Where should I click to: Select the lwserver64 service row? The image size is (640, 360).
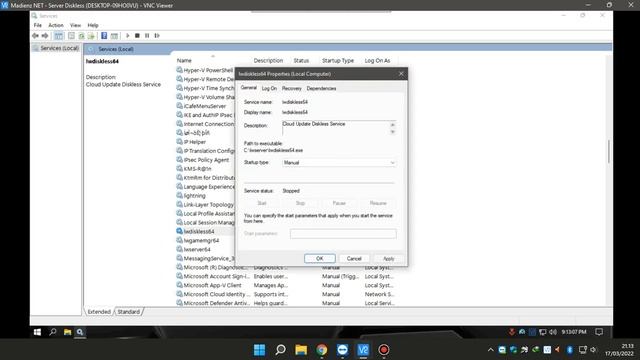pos(197,249)
